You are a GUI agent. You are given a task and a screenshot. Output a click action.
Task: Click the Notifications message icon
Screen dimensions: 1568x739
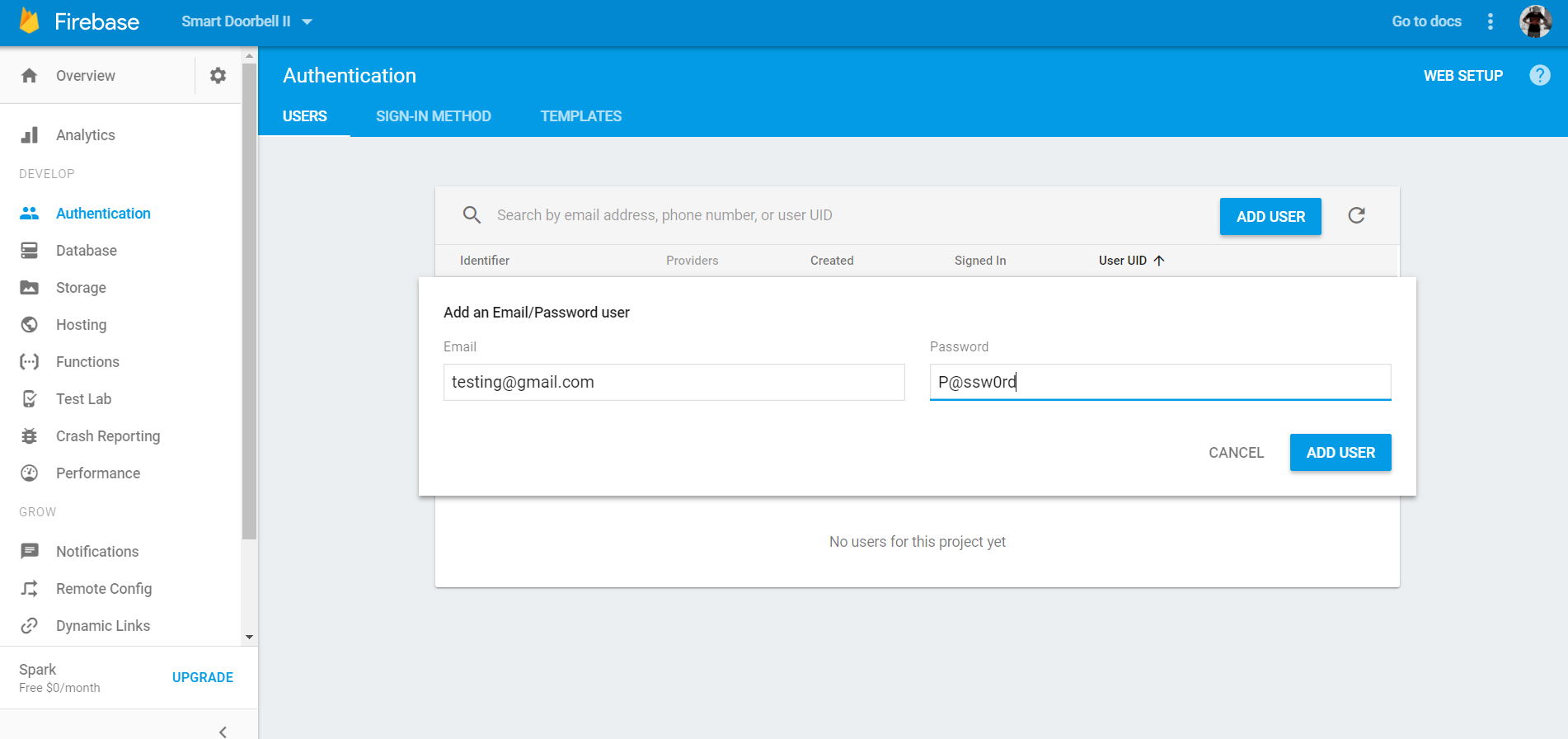pyautogui.click(x=30, y=552)
